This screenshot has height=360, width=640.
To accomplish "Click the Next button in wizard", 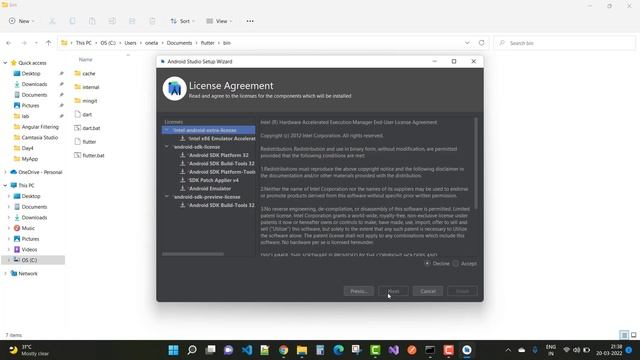I will [393, 291].
